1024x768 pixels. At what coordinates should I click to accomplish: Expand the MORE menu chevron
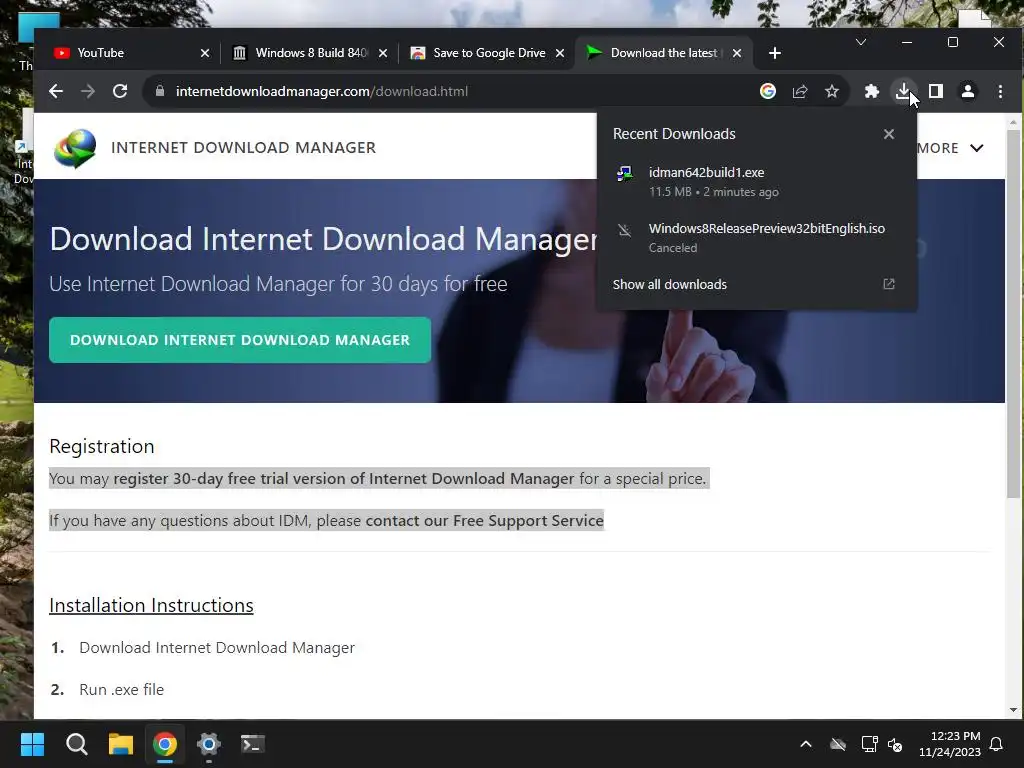point(977,148)
